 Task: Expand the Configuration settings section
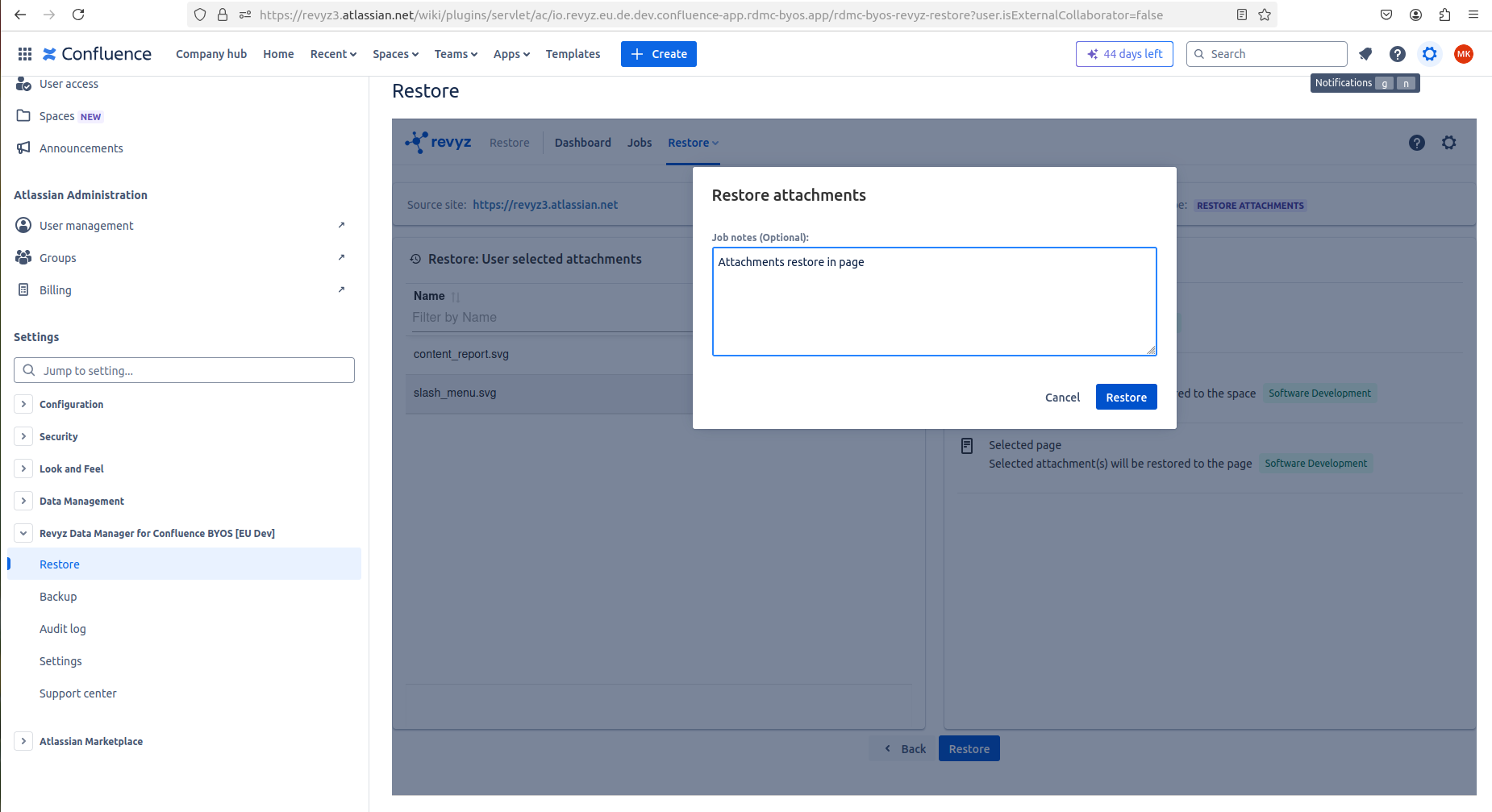coord(23,404)
